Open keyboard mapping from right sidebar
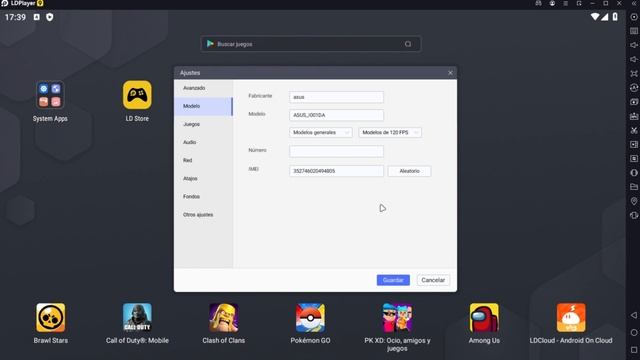 pos(634,31)
